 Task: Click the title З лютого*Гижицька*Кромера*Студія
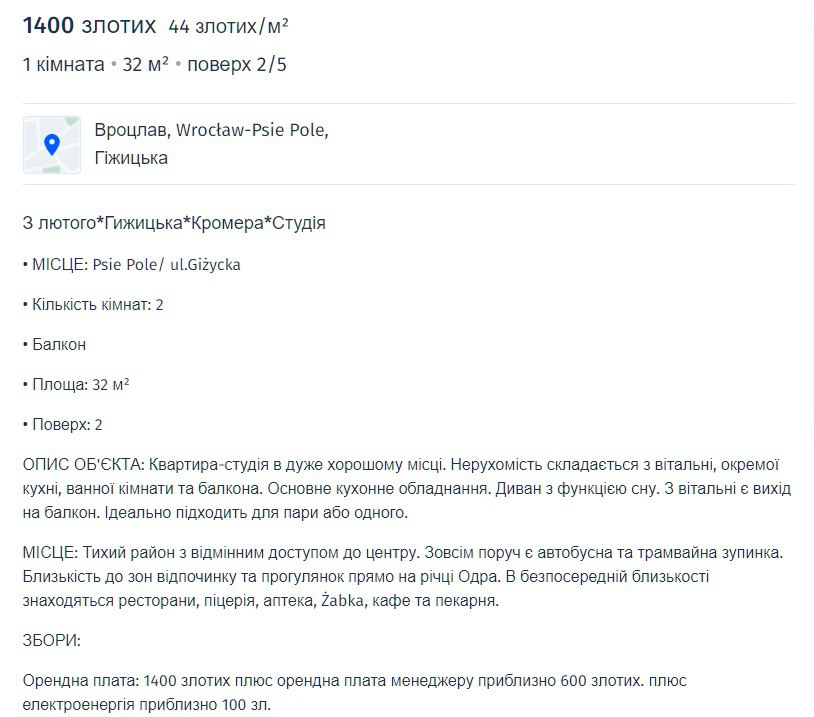click(x=174, y=223)
